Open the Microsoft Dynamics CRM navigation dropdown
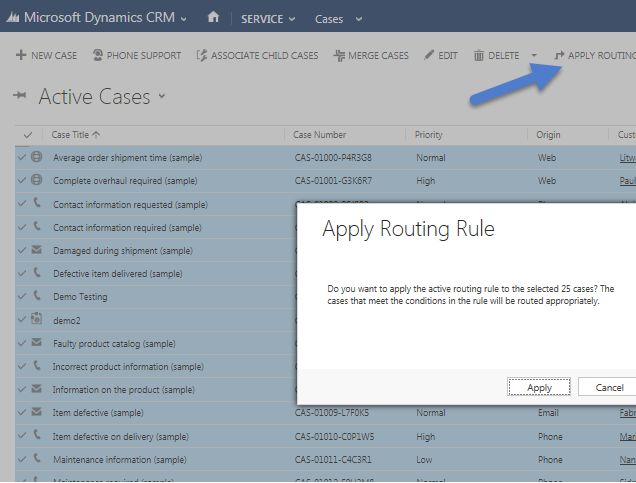 point(184,19)
